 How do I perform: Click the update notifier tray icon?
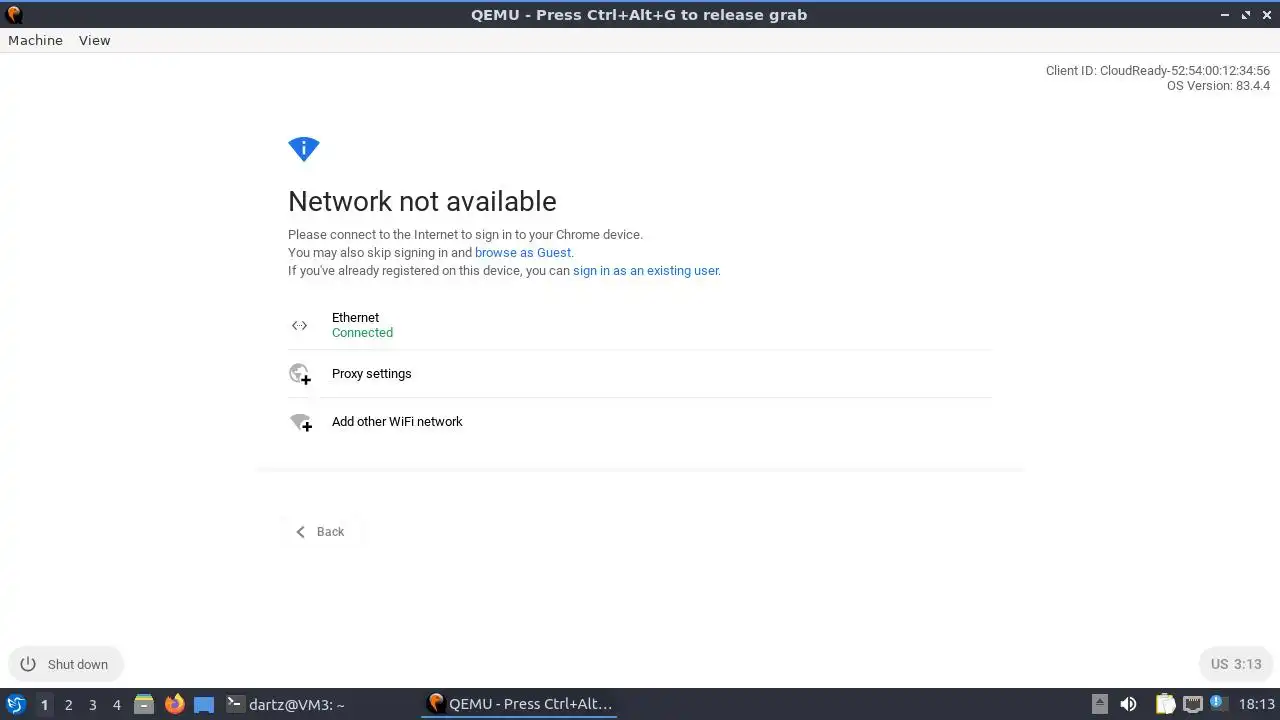(1218, 704)
